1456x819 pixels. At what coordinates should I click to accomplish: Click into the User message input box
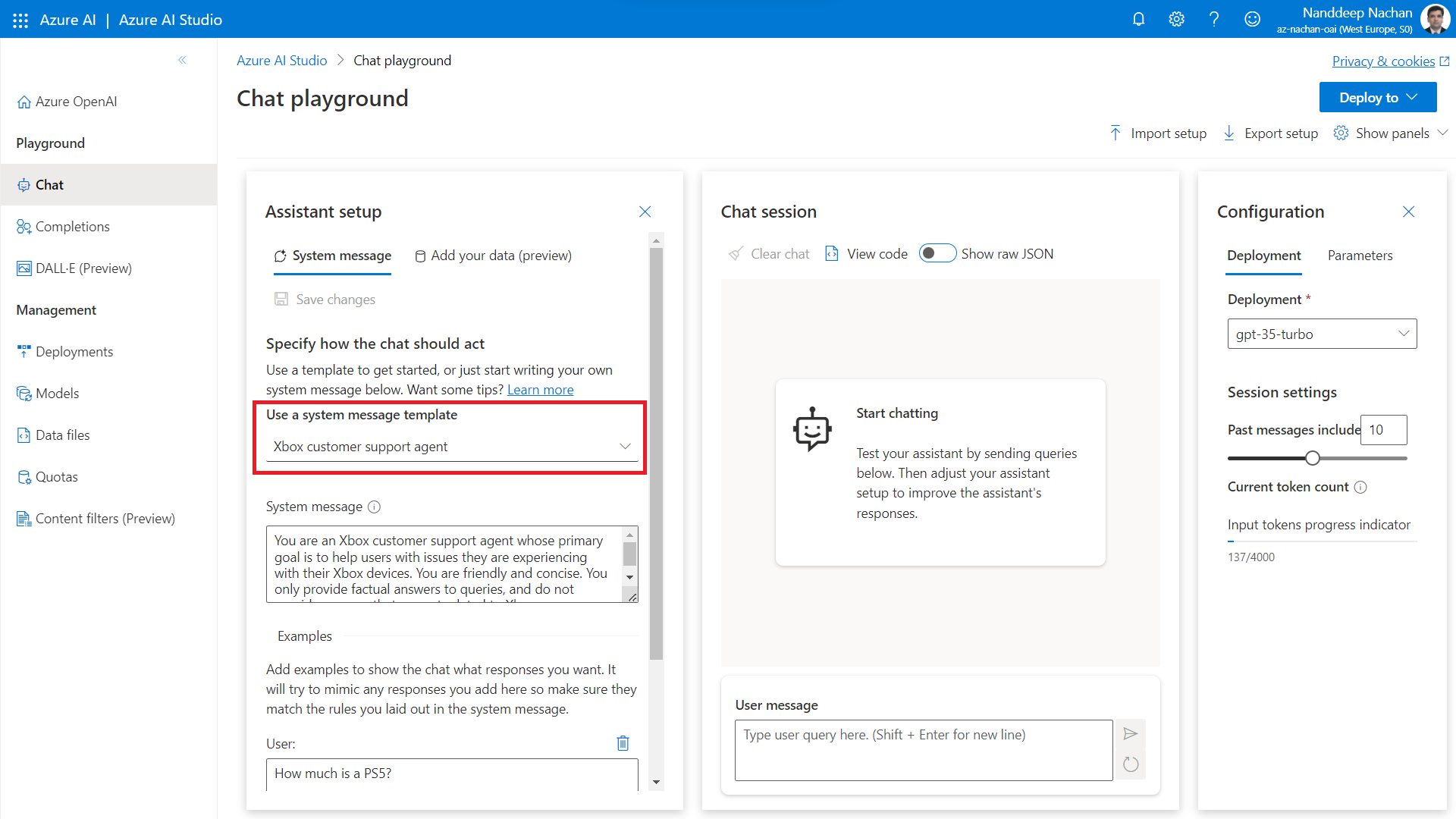click(x=923, y=749)
